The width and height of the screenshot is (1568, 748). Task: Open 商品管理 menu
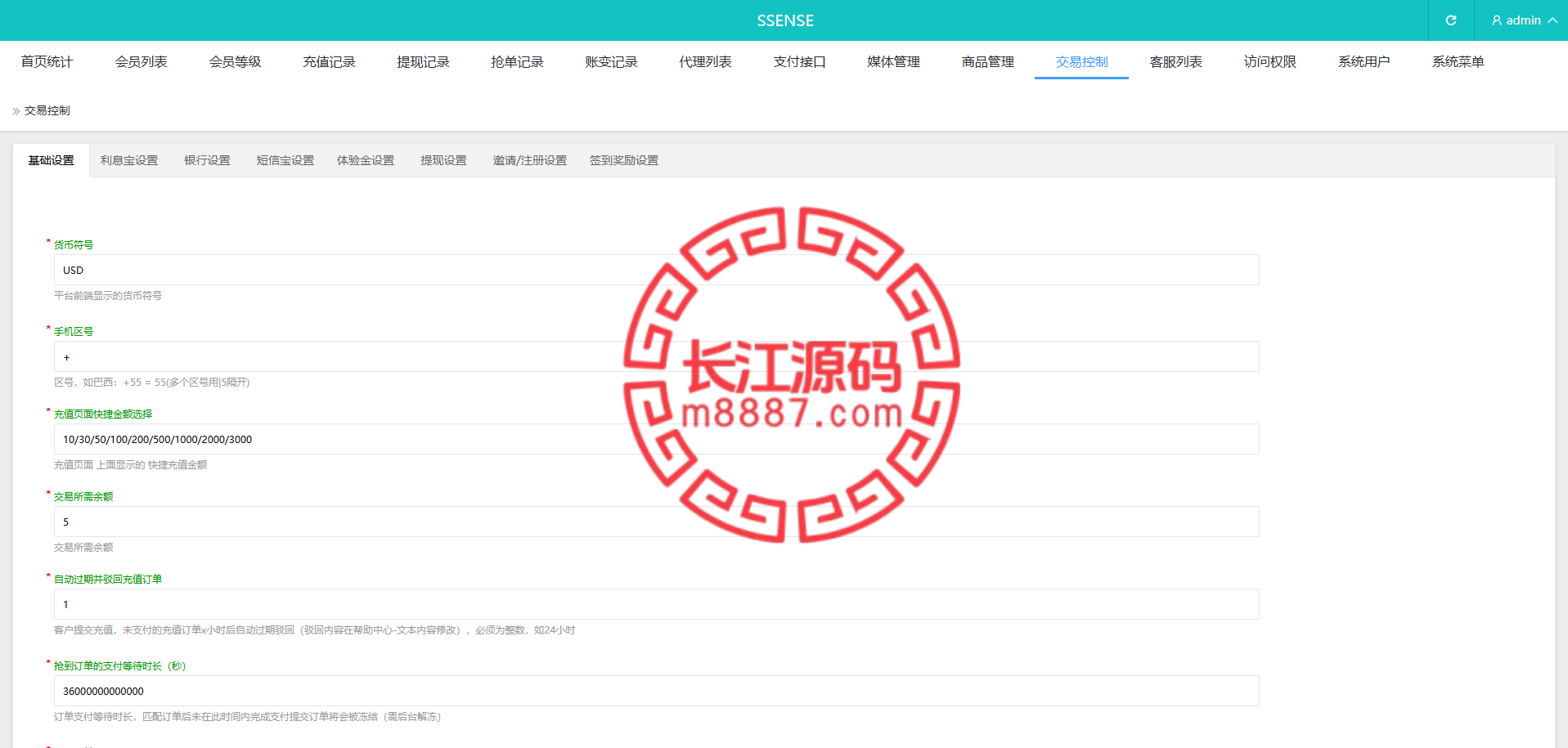pos(987,62)
